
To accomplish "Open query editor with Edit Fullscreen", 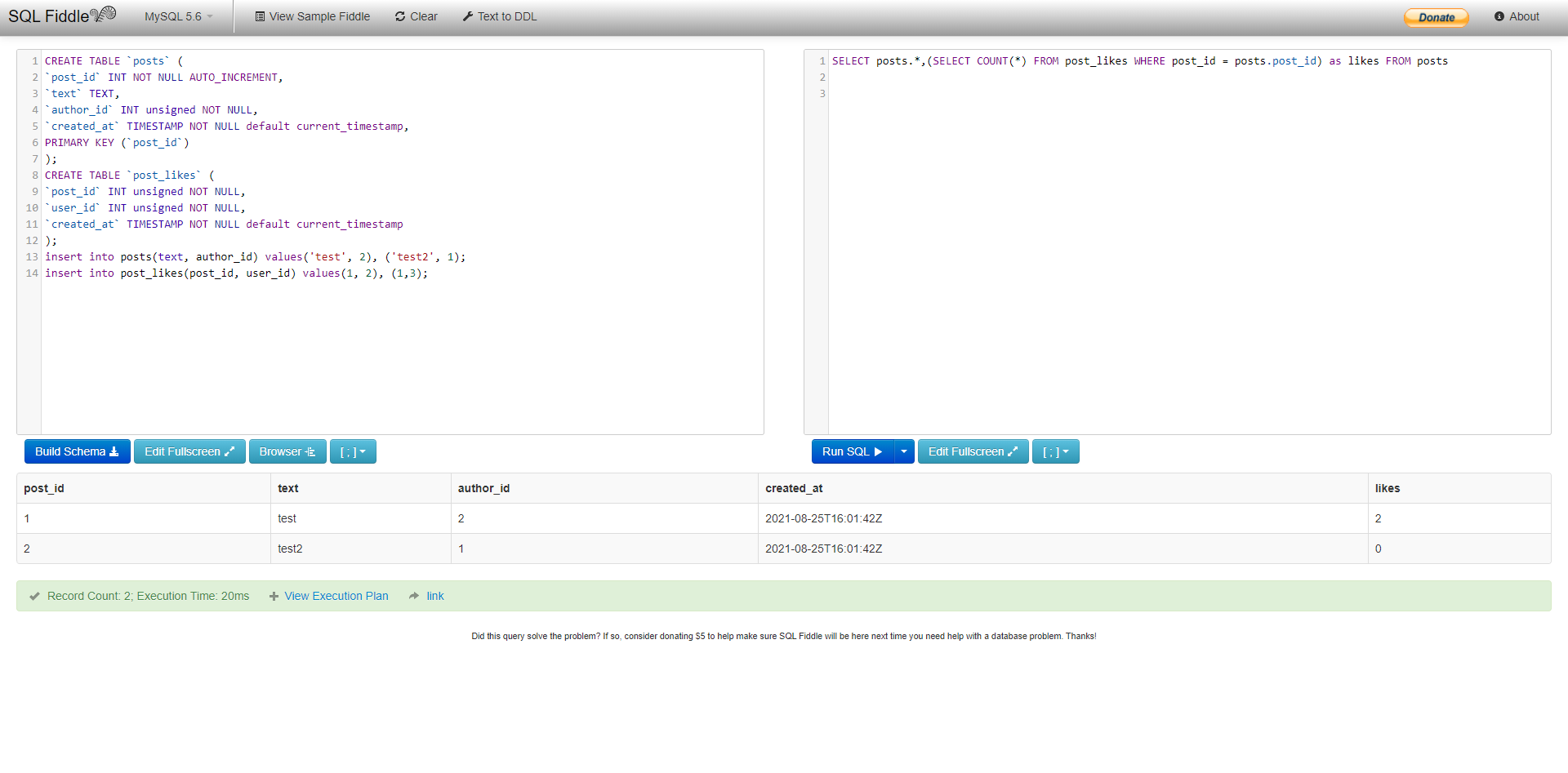I will tap(973, 451).
